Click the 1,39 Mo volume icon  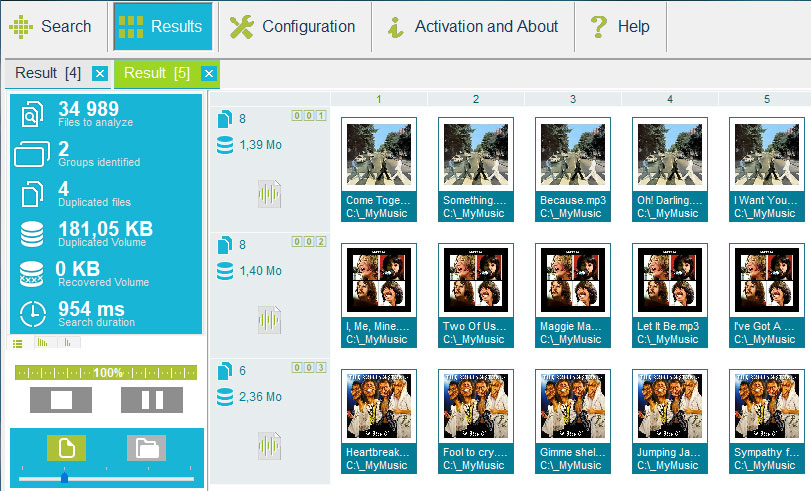coord(225,145)
